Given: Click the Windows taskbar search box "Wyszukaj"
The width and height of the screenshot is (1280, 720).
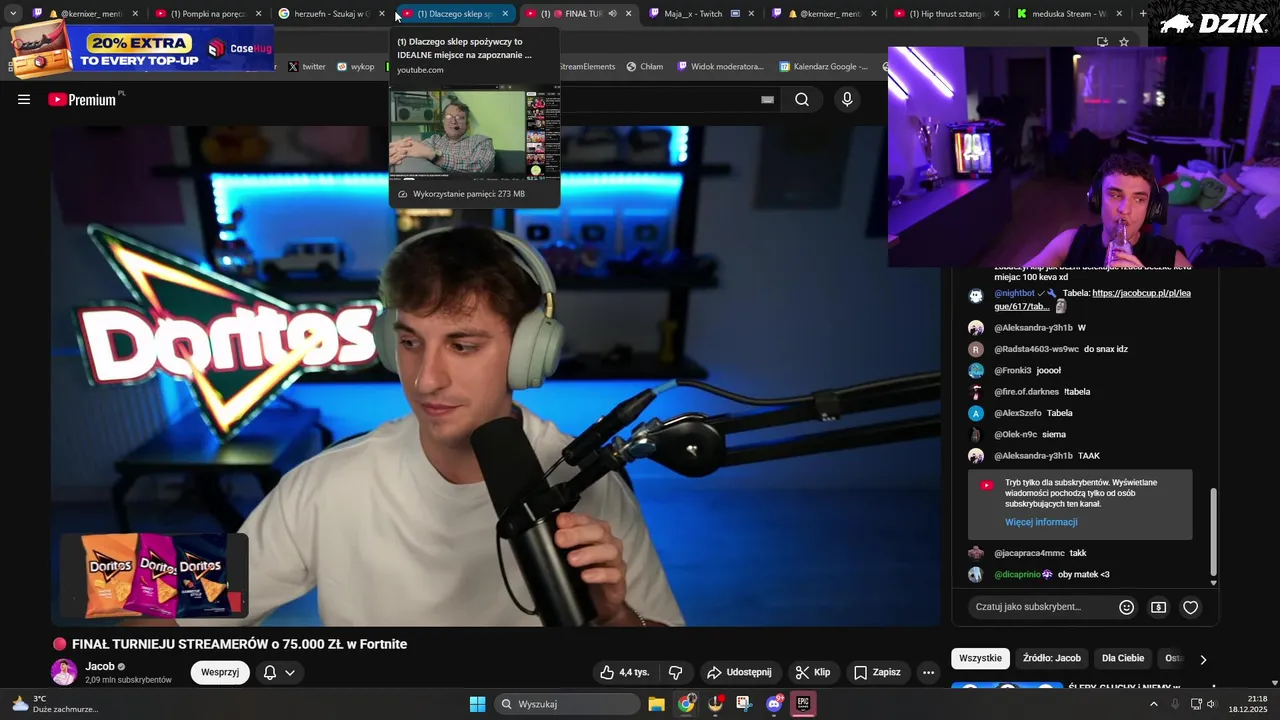Looking at the screenshot, I should click(x=567, y=704).
